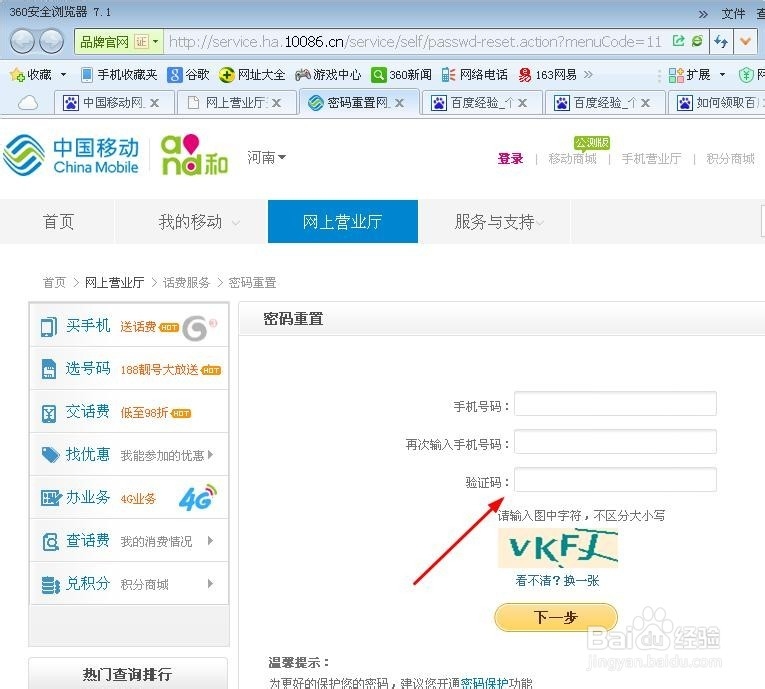
Task: Click 看不清?换一张 to refresh captcha
Action: 557,581
